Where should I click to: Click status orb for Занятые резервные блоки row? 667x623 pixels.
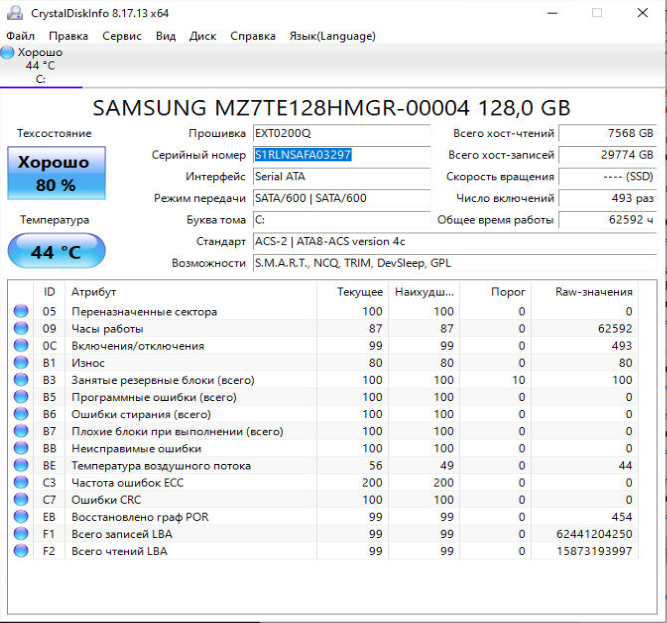(21, 380)
